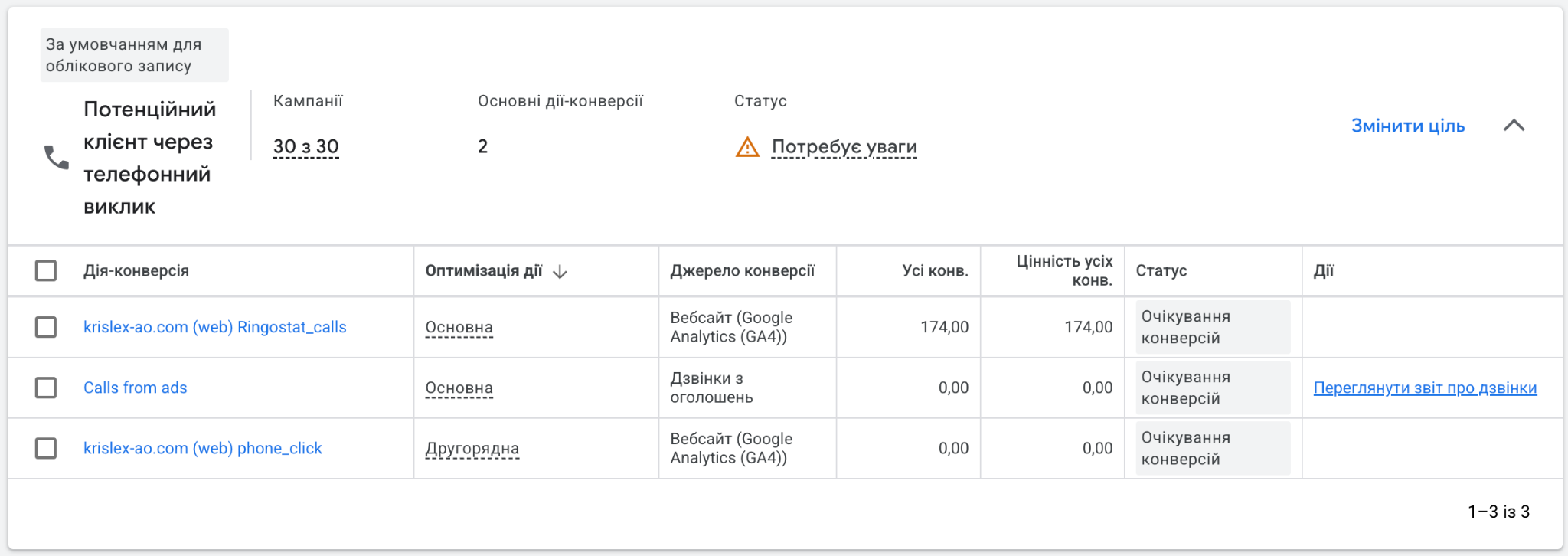Click the 1–3 із 3 pagination text

(1498, 512)
